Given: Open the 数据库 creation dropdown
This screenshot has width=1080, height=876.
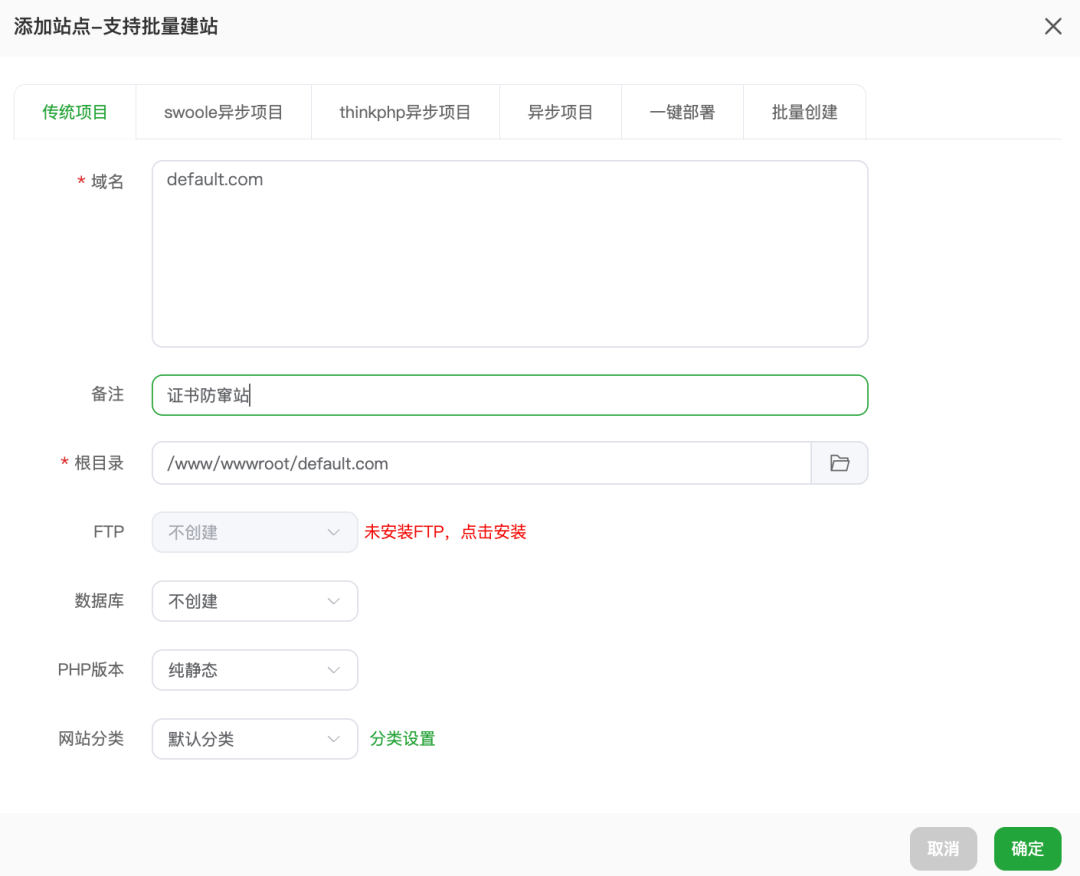Looking at the screenshot, I should point(255,601).
